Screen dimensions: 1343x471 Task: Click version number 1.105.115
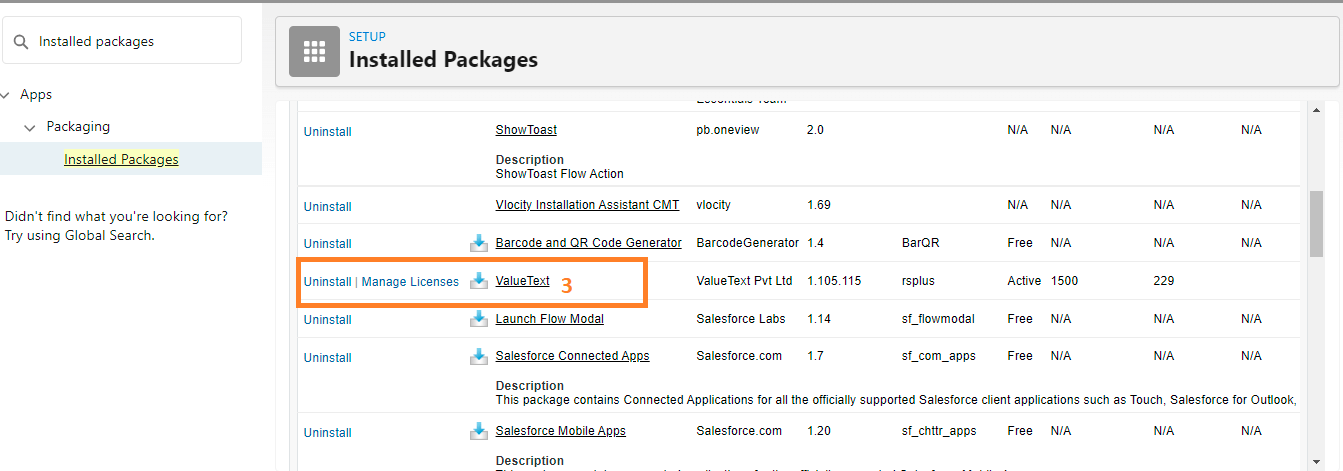(834, 281)
